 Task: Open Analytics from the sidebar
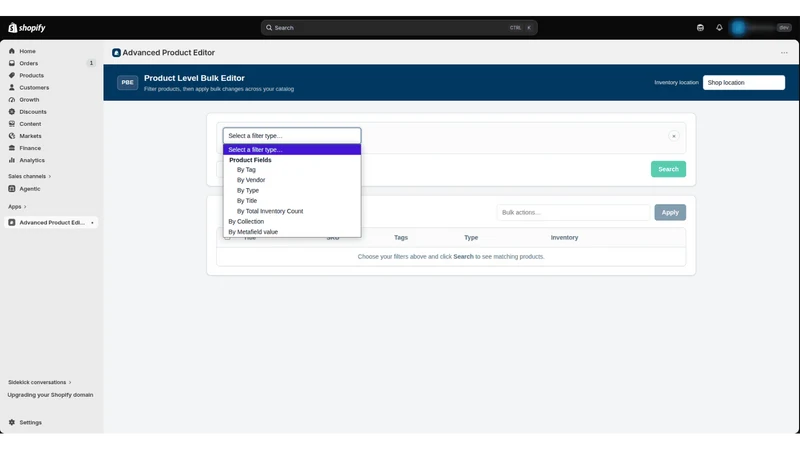click(x=32, y=160)
